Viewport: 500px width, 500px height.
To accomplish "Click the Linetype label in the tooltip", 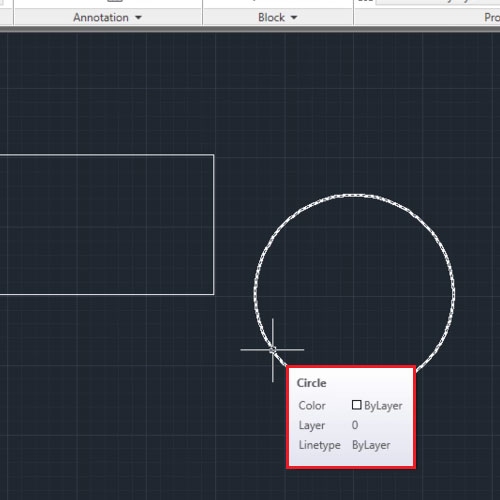I will click(319, 445).
